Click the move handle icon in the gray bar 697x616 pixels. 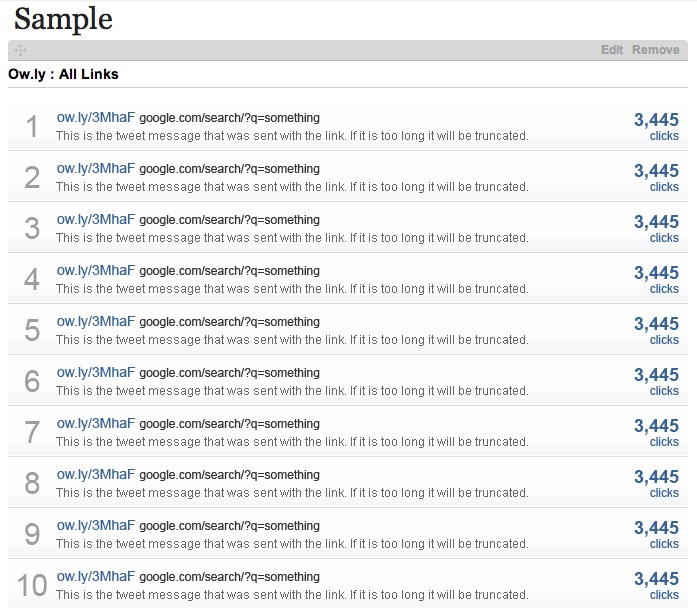coord(20,50)
